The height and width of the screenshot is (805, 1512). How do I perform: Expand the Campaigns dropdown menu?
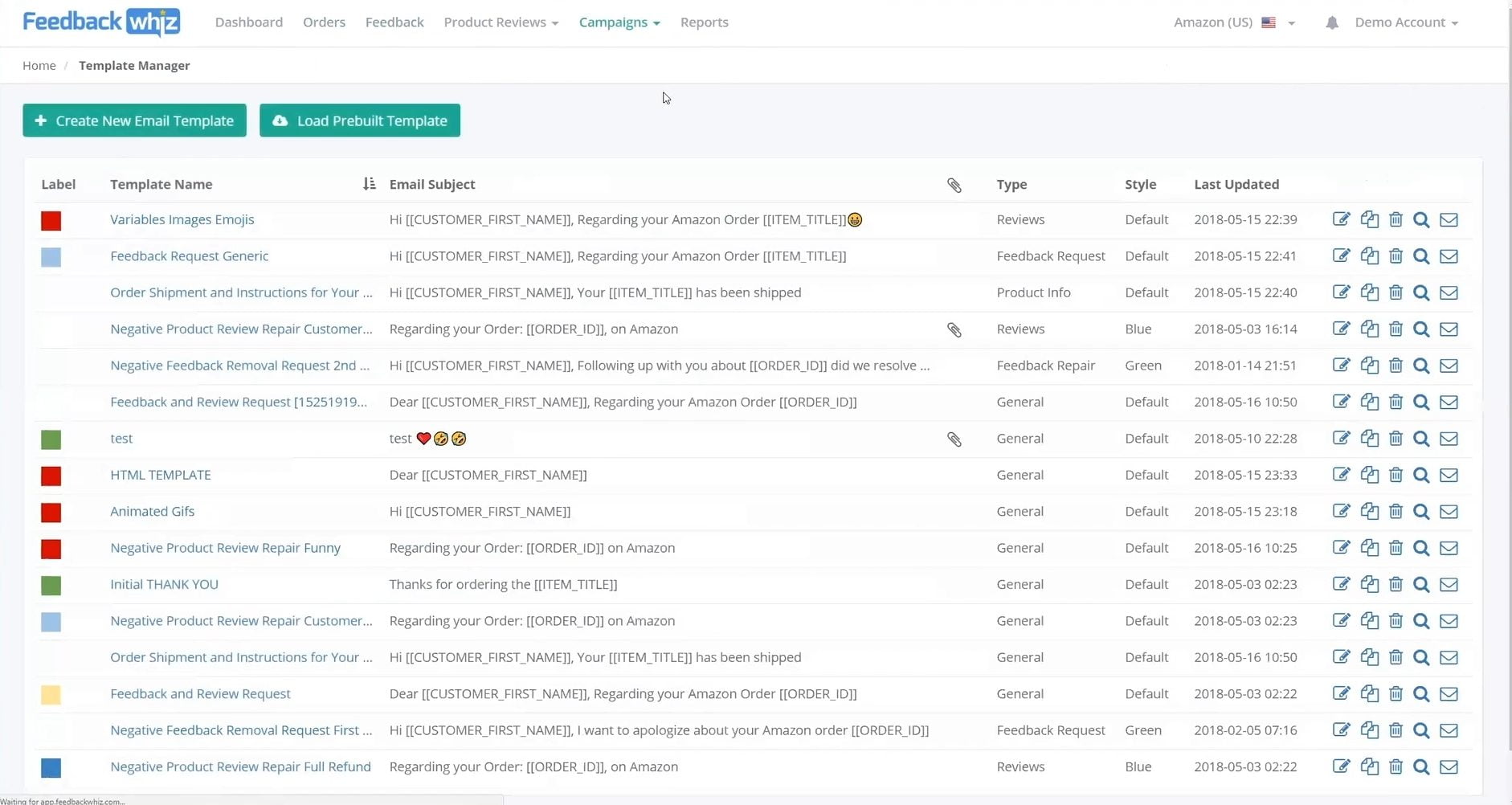pos(619,22)
